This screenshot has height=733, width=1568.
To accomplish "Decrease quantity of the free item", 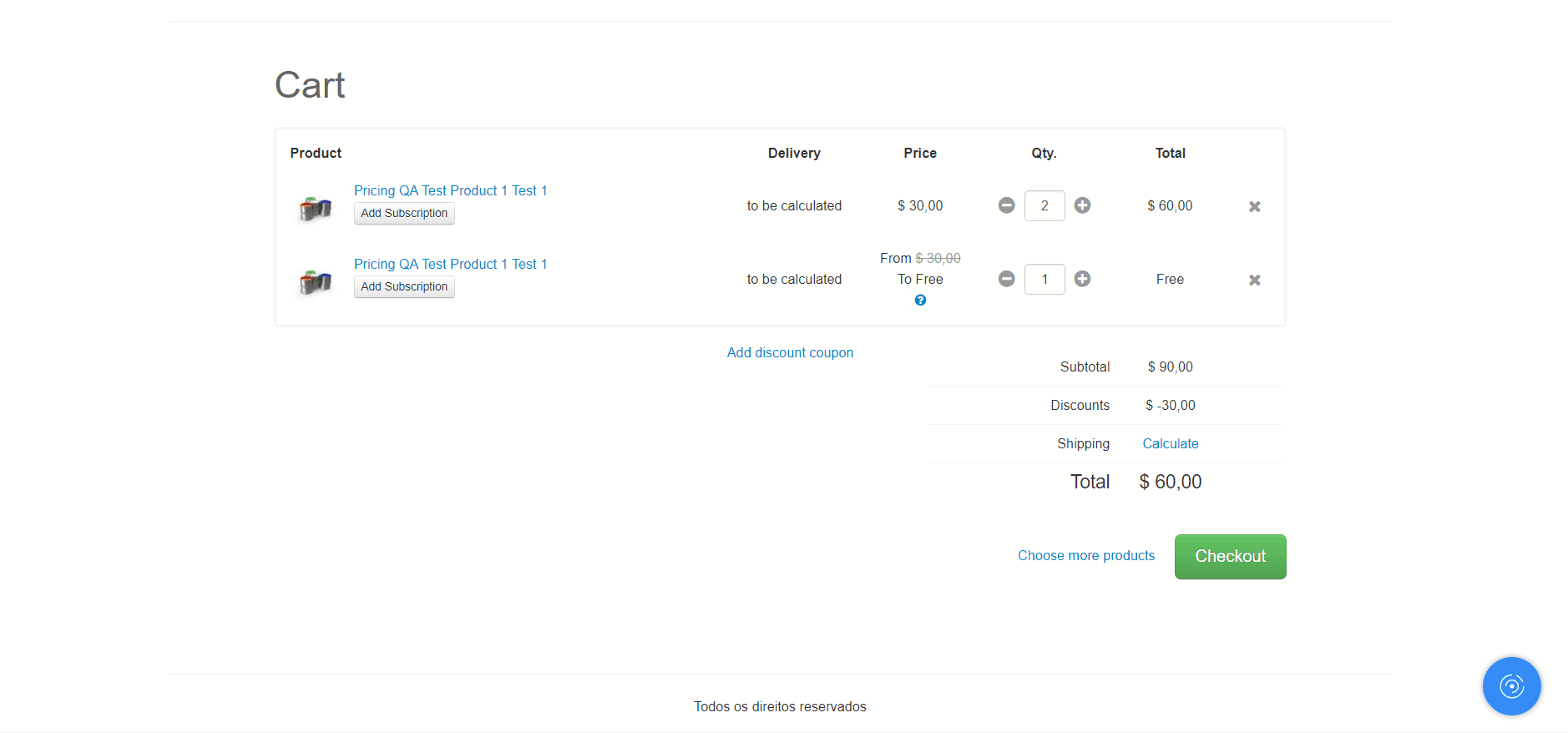I will 1006,279.
